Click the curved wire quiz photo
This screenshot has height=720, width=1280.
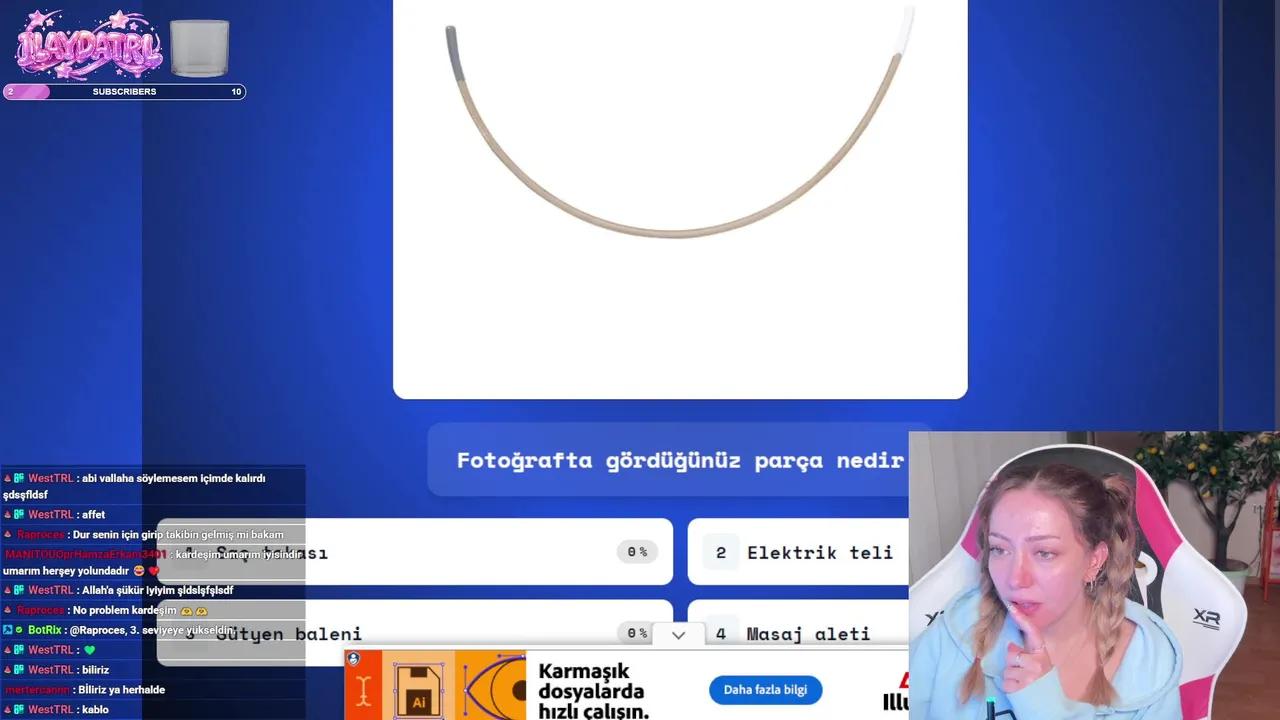point(680,199)
